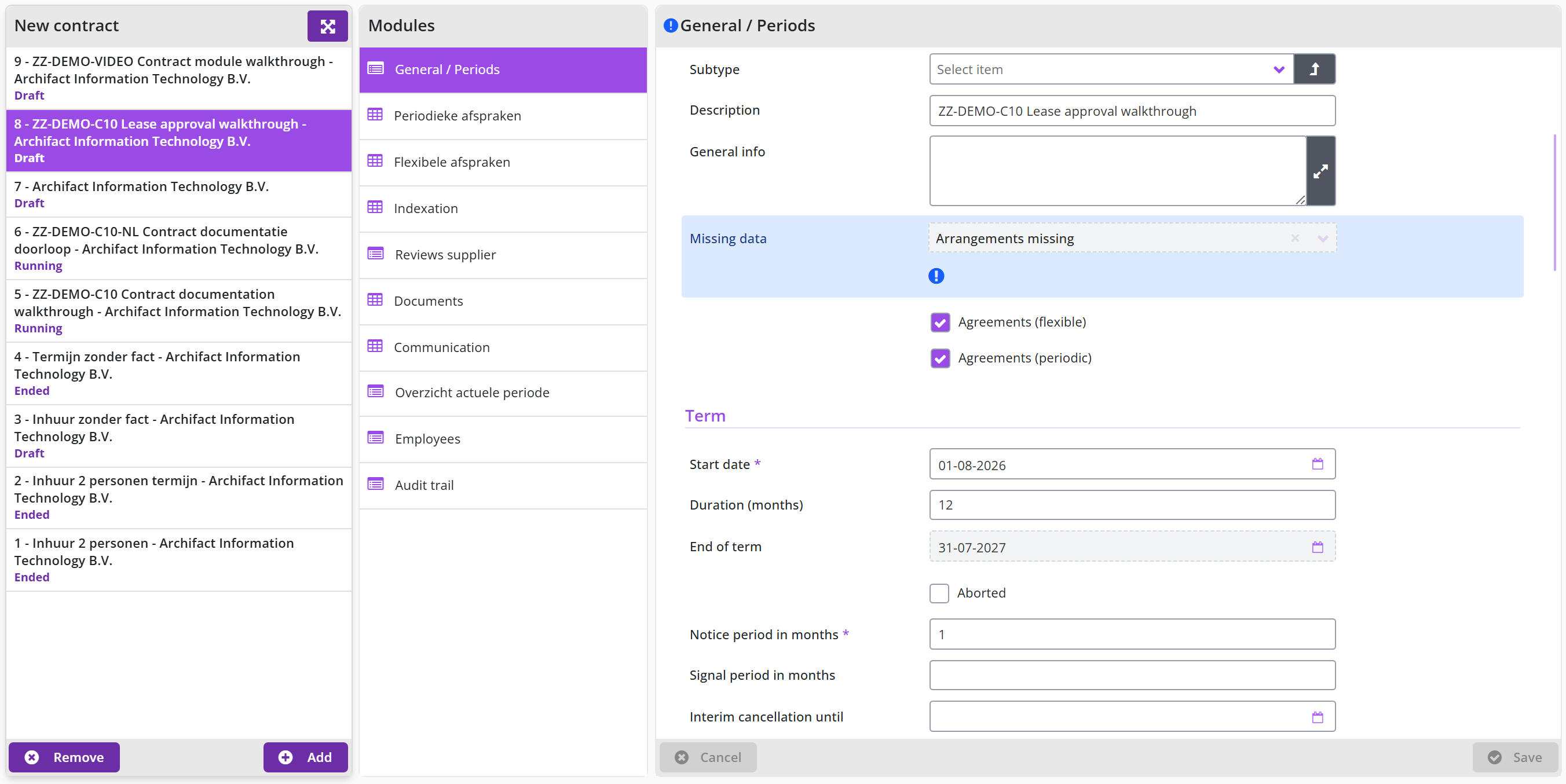Click the list icon beside Employees
The image size is (1566, 784).
coord(376,438)
